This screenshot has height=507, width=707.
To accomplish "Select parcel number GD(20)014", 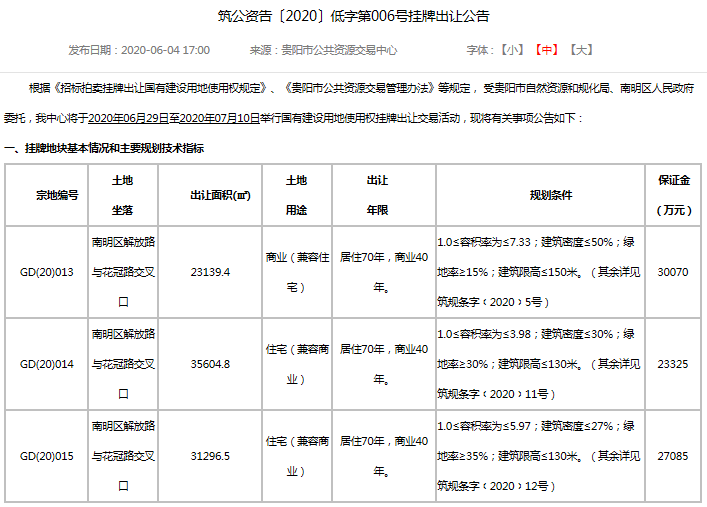I will click(x=46, y=364).
